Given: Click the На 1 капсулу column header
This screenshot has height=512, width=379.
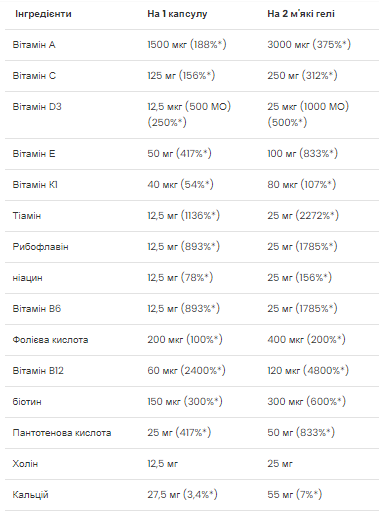Looking at the screenshot, I should [177, 14].
